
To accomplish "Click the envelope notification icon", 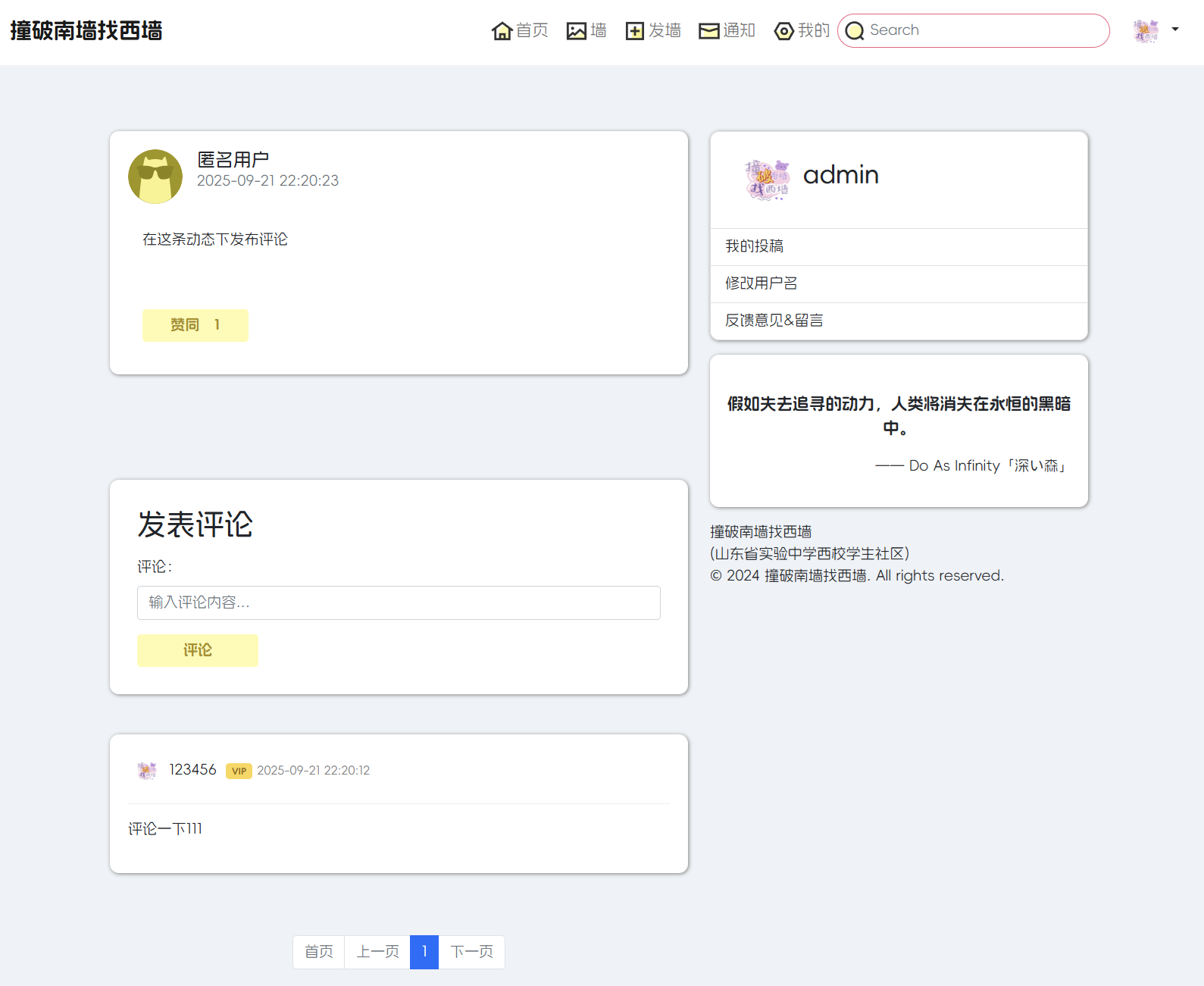I will click(709, 31).
